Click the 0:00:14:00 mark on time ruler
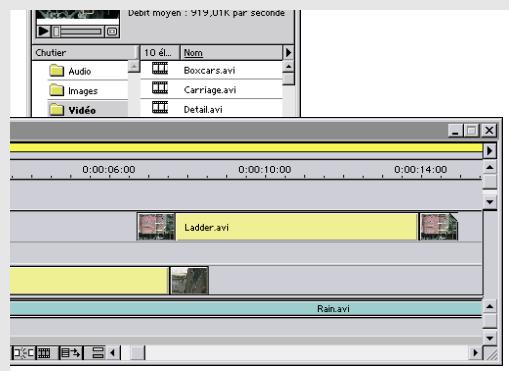509x371 pixels. [x=421, y=170]
